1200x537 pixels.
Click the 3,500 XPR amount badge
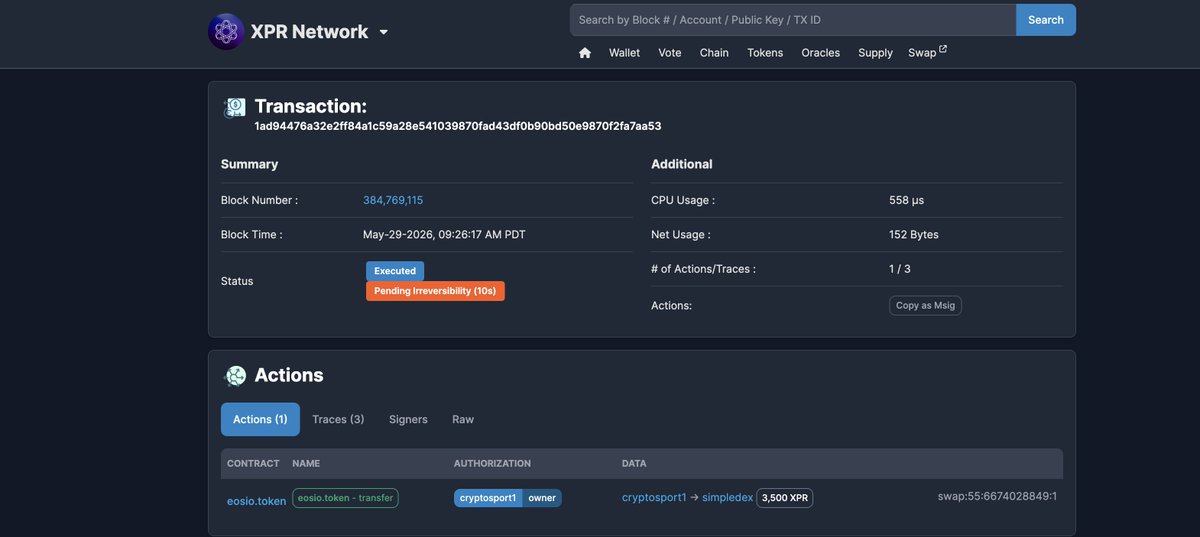click(785, 497)
